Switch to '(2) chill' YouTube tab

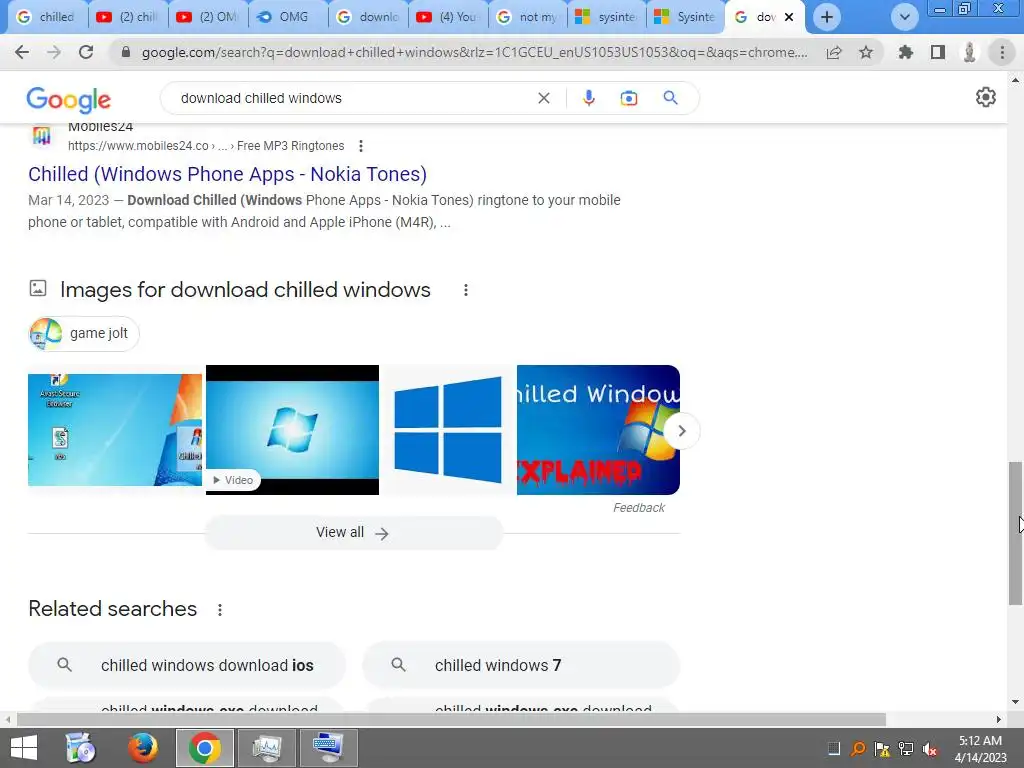[128, 17]
